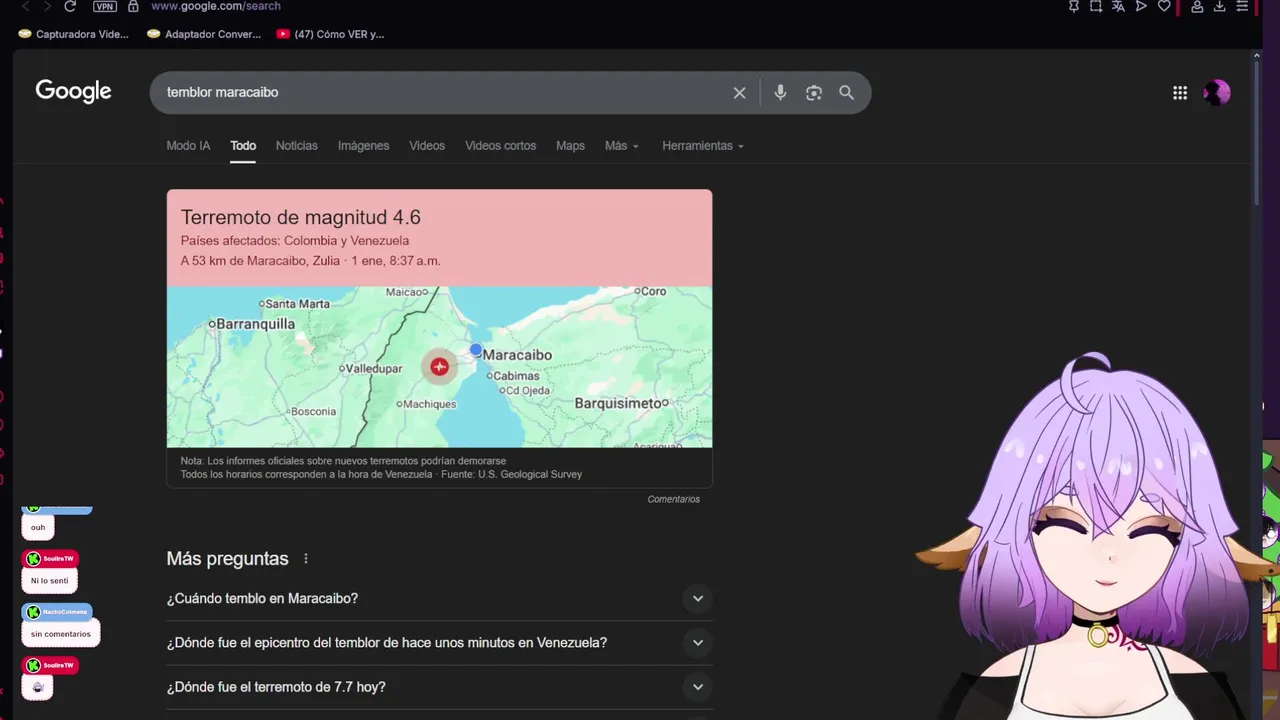Click the Terremoto de magnitud 4.6 heading

[300, 217]
